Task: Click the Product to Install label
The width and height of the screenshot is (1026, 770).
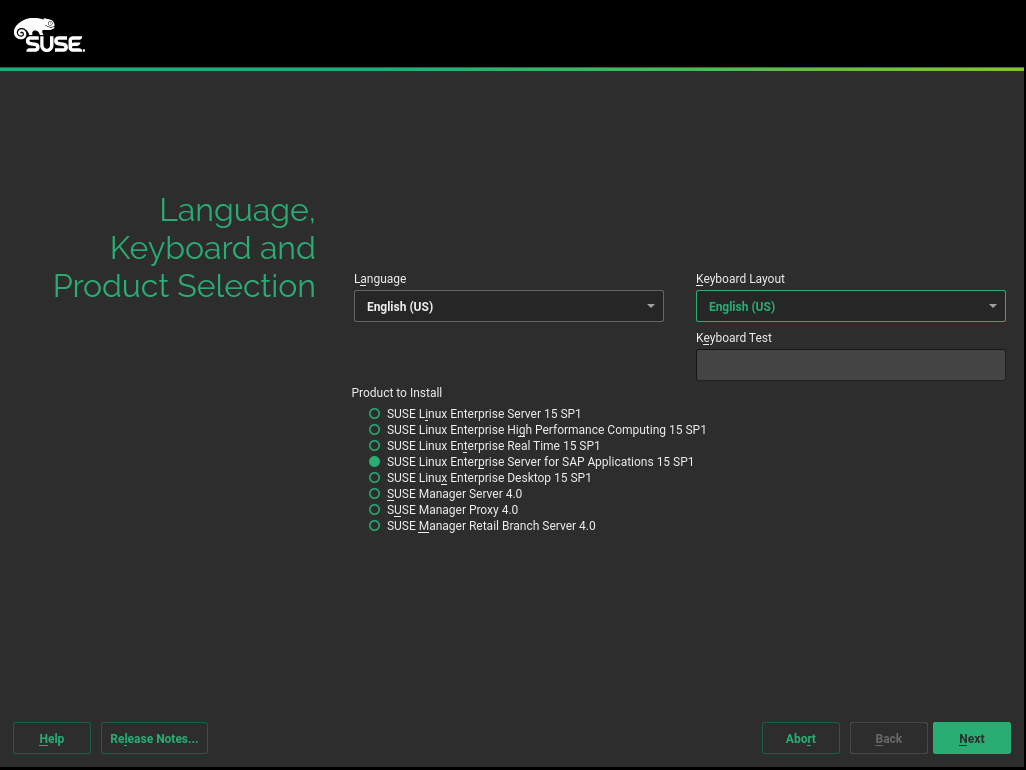Action: tap(397, 393)
